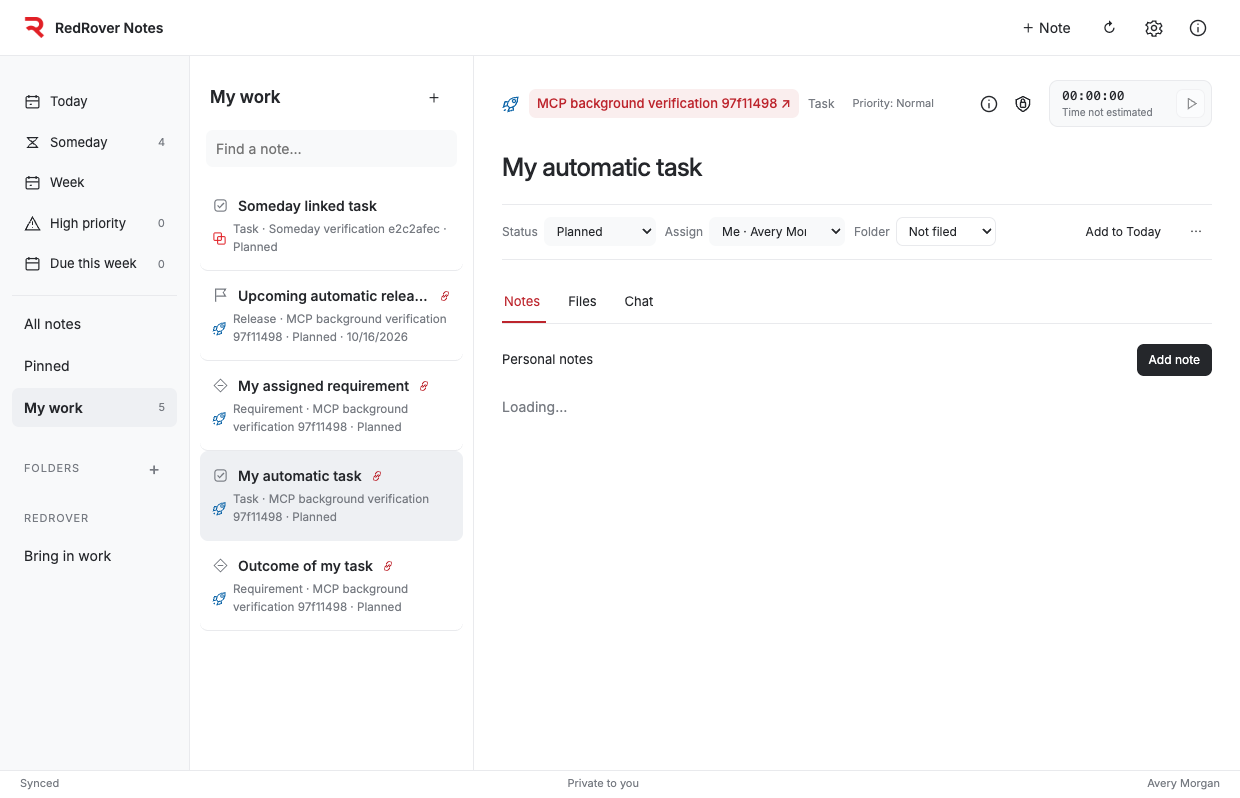Viewport: 1240px width, 798px height.
Task: Switch to the Chat tab
Action: coord(639,301)
